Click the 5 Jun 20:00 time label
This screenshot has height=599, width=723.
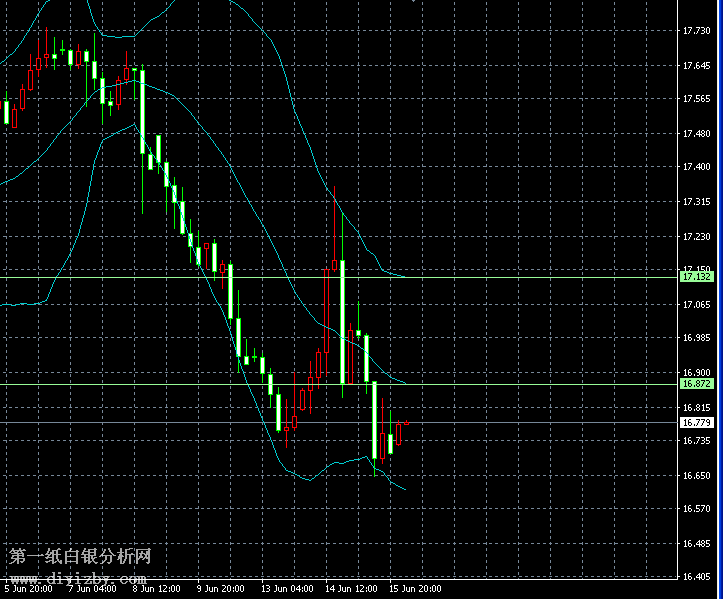coord(26,590)
